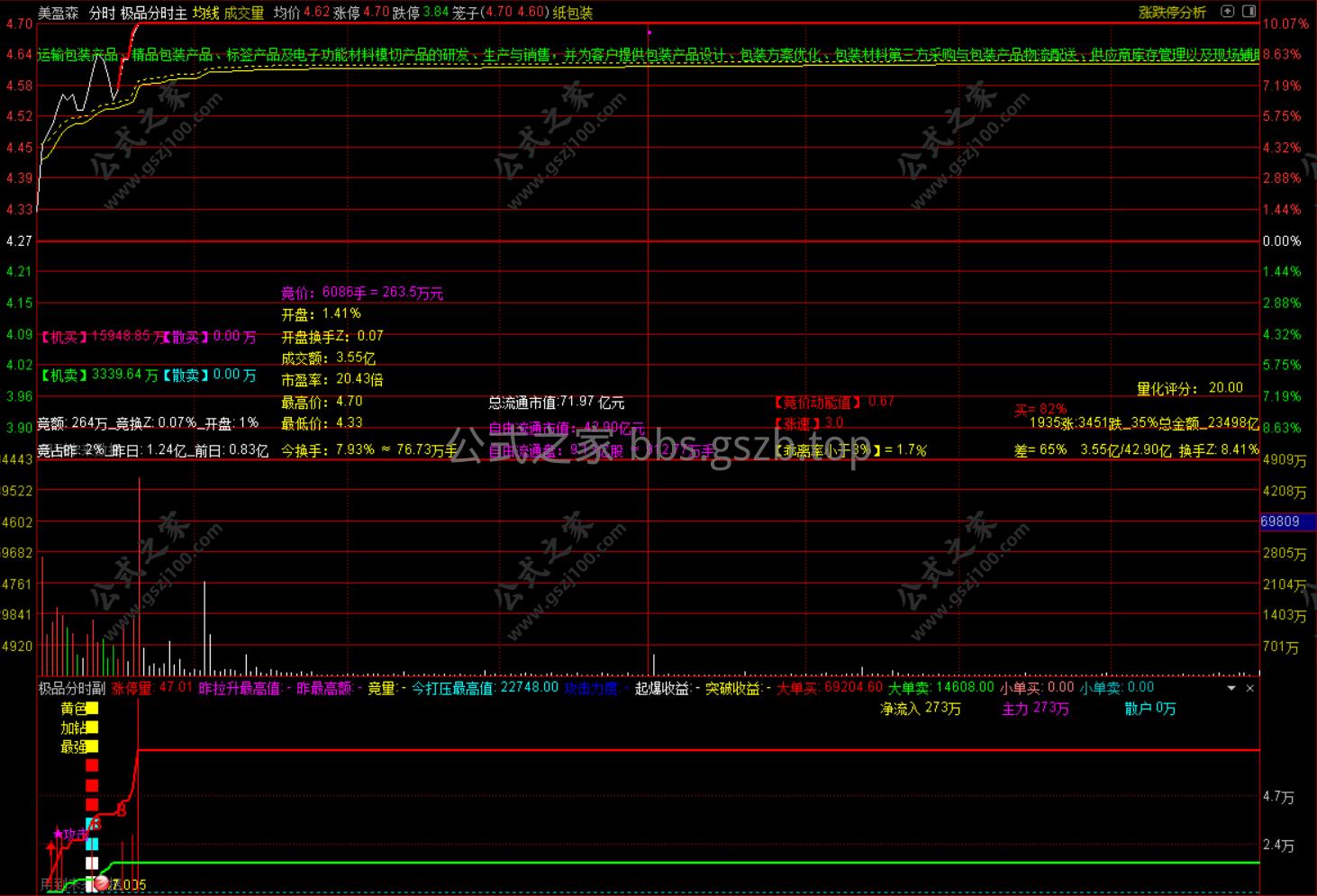Close the 极品分时副 sub-indicator panel

[1249, 688]
